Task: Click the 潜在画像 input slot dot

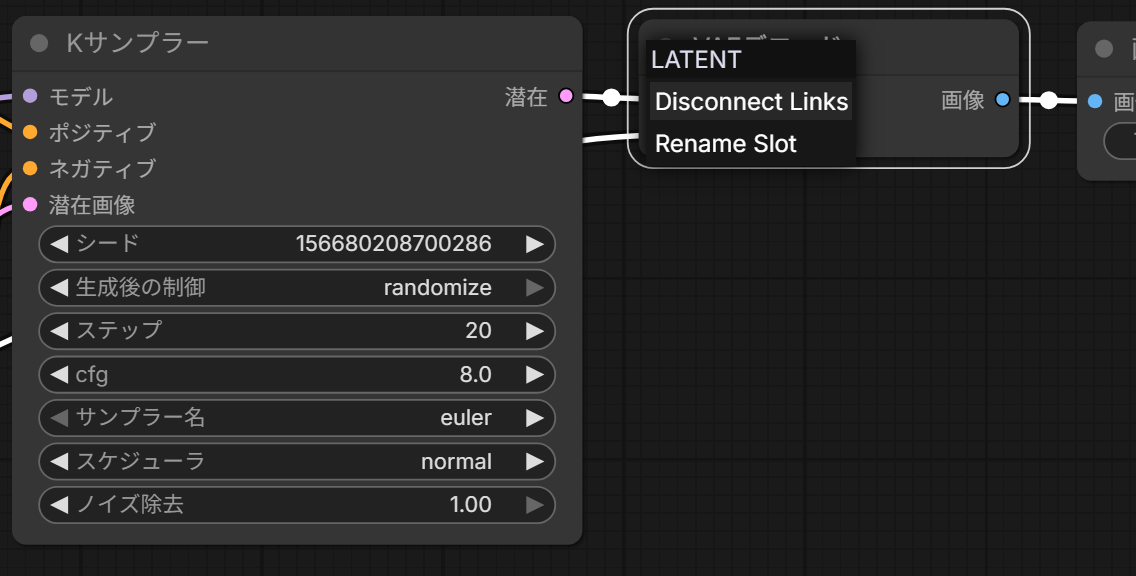Action: click(30, 204)
